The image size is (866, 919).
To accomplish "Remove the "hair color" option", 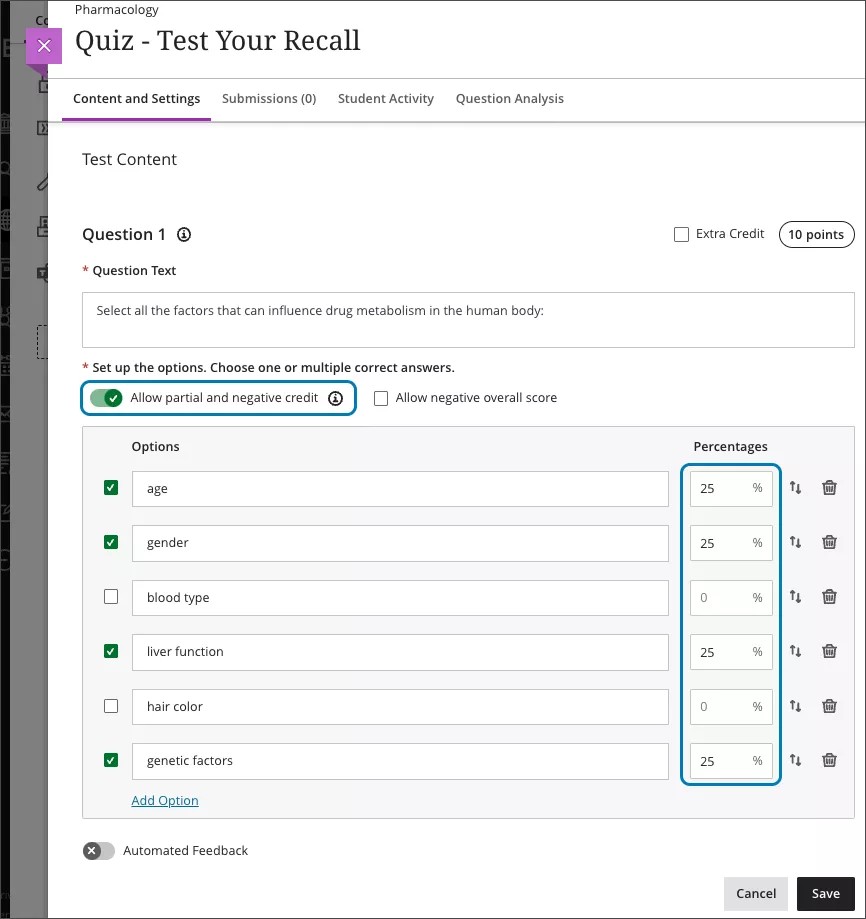I will tap(829, 706).
